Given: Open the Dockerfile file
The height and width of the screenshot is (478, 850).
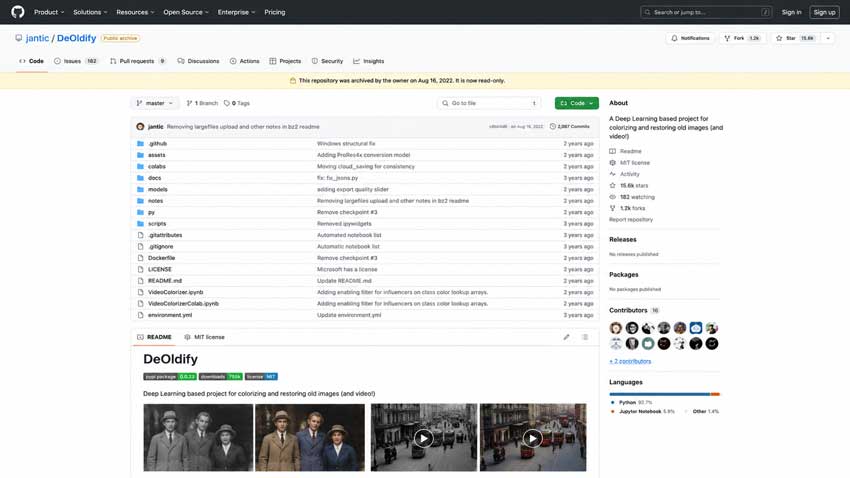Looking at the screenshot, I should pyautogui.click(x=162, y=258).
